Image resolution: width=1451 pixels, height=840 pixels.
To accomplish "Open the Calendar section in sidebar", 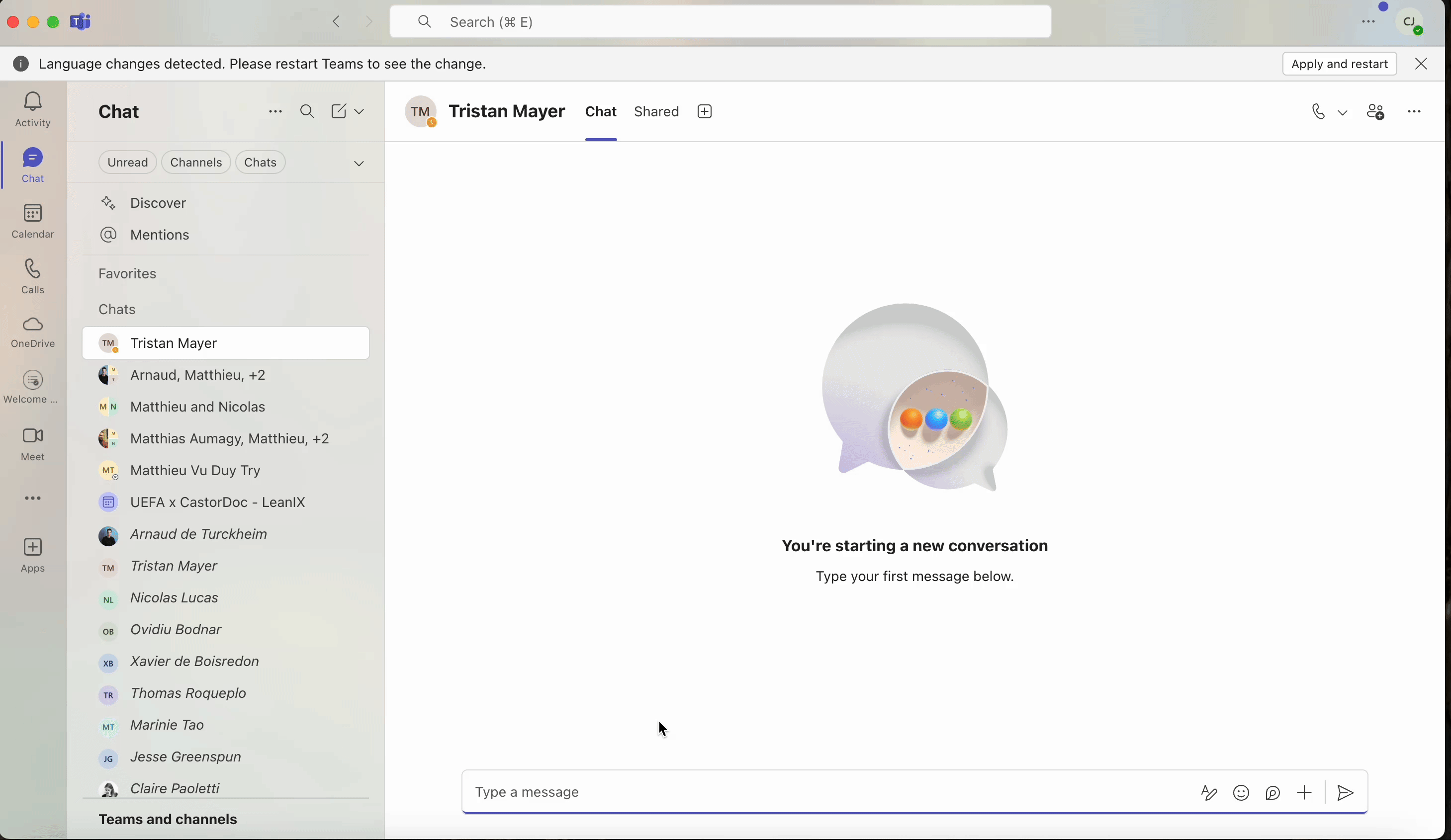I will tap(33, 214).
